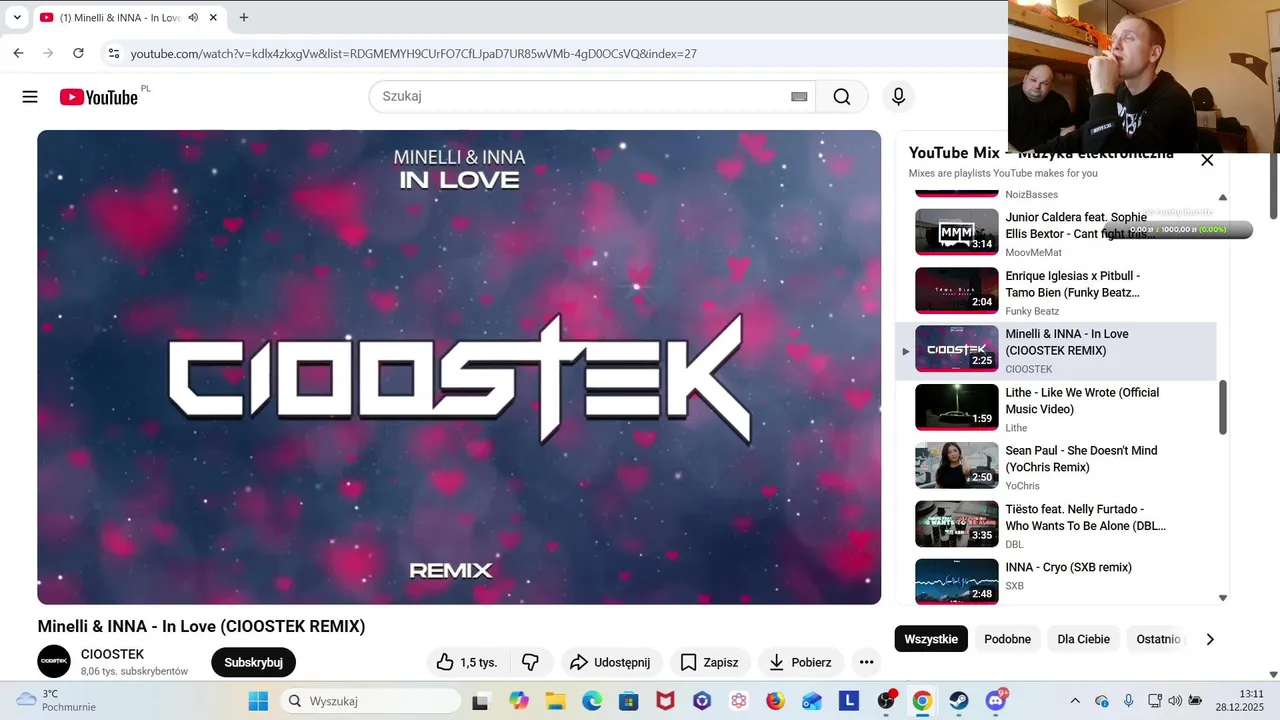The width and height of the screenshot is (1280, 720).
Task: Mute the tab via the speaker icon
Action: 193,17
